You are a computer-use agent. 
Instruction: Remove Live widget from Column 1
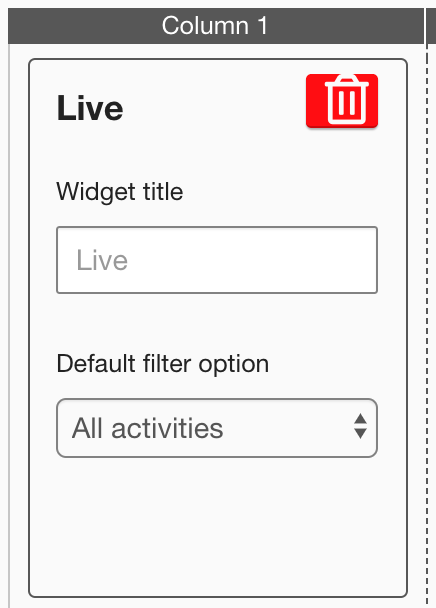[342, 101]
